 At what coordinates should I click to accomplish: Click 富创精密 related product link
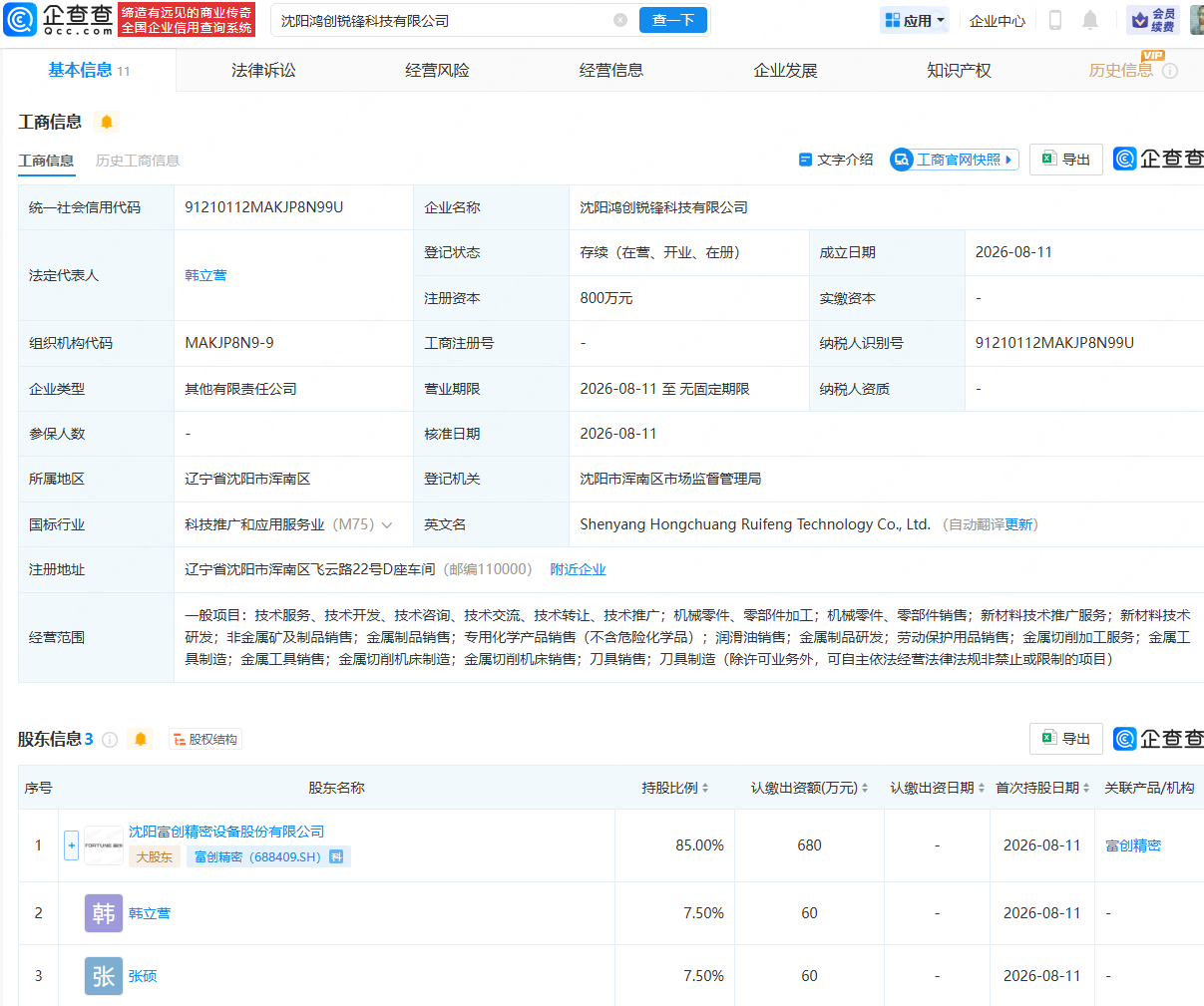pyautogui.click(x=1133, y=845)
